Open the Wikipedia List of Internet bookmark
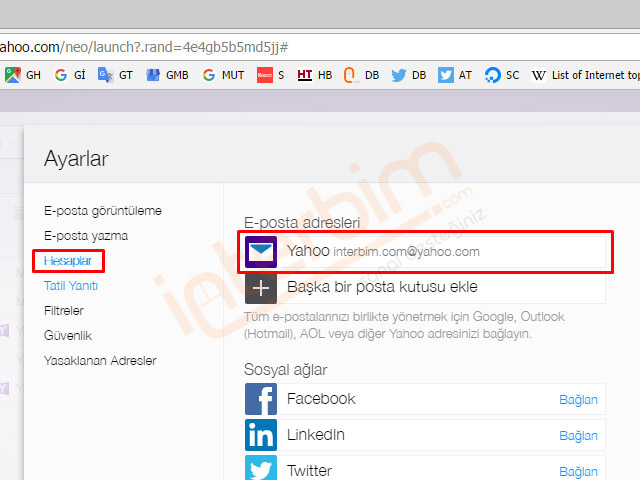This screenshot has height=480, width=640. point(585,75)
